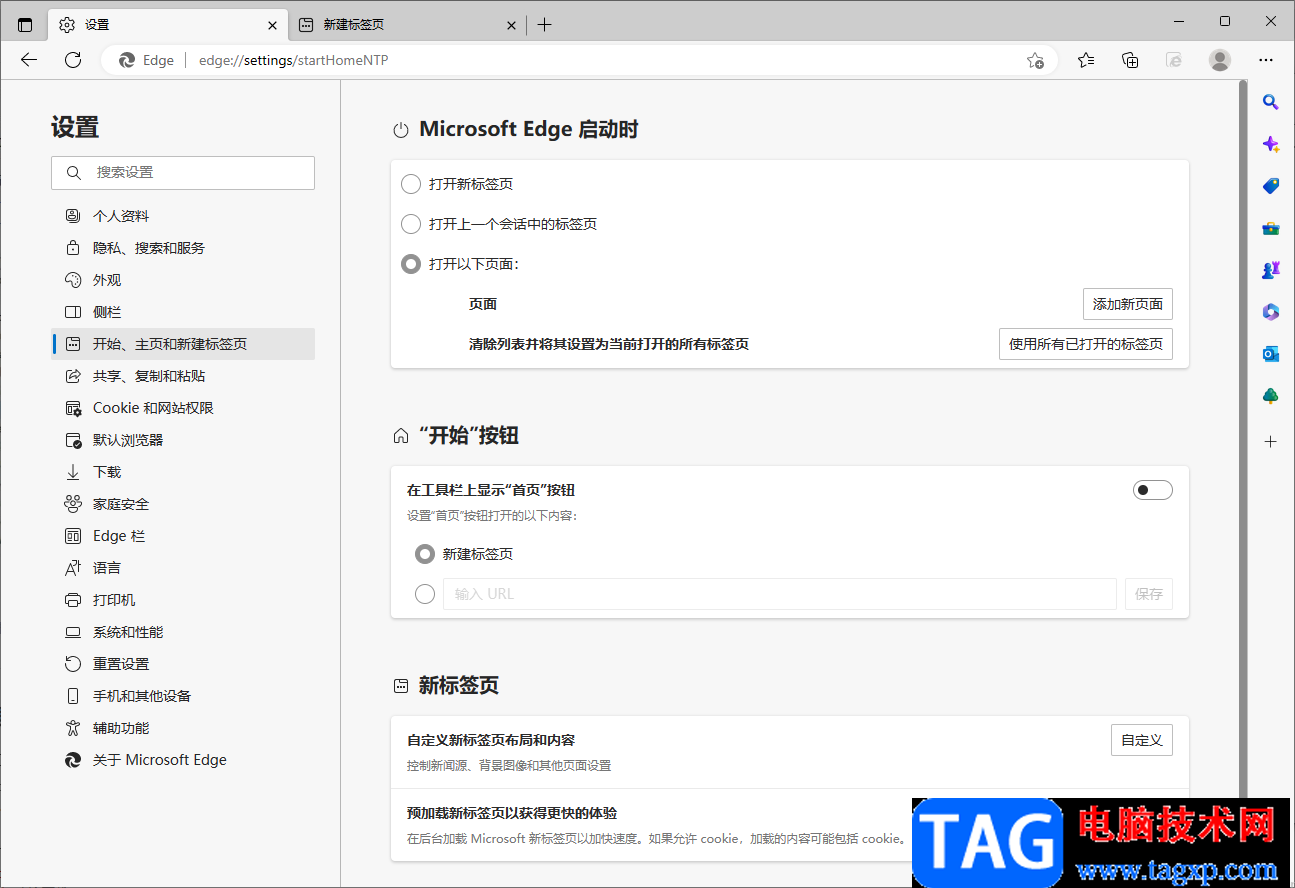The width and height of the screenshot is (1295, 888).
Task: Open the Settings and more ellipsis menu
Action: point(1266,60)
